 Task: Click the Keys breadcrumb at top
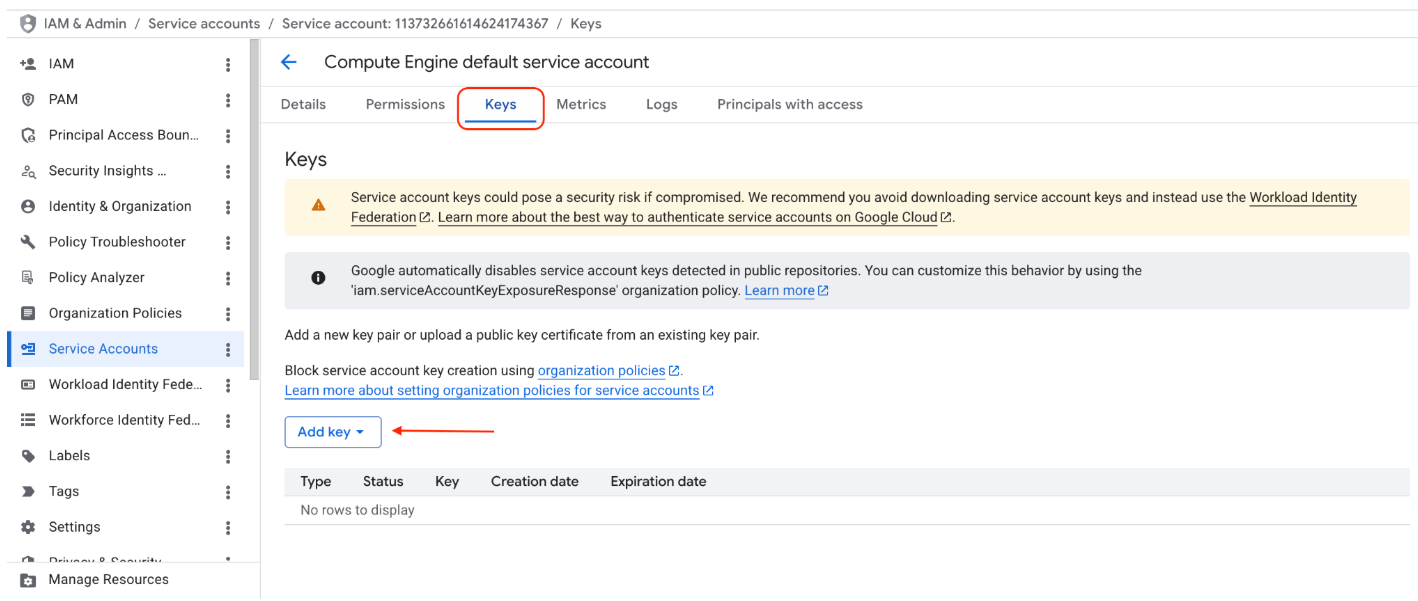point(586,23)
